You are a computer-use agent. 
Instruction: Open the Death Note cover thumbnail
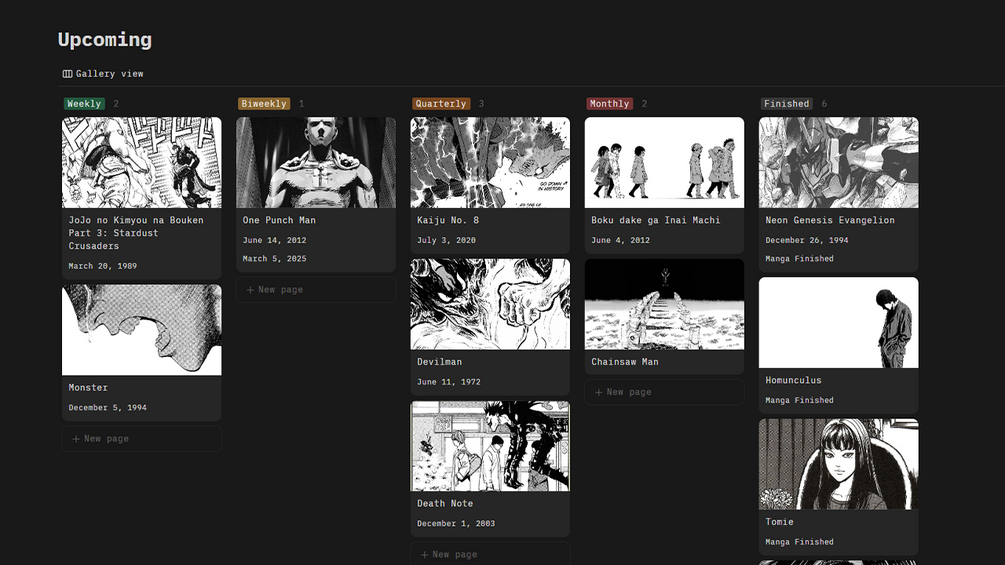tap(490, 446)
